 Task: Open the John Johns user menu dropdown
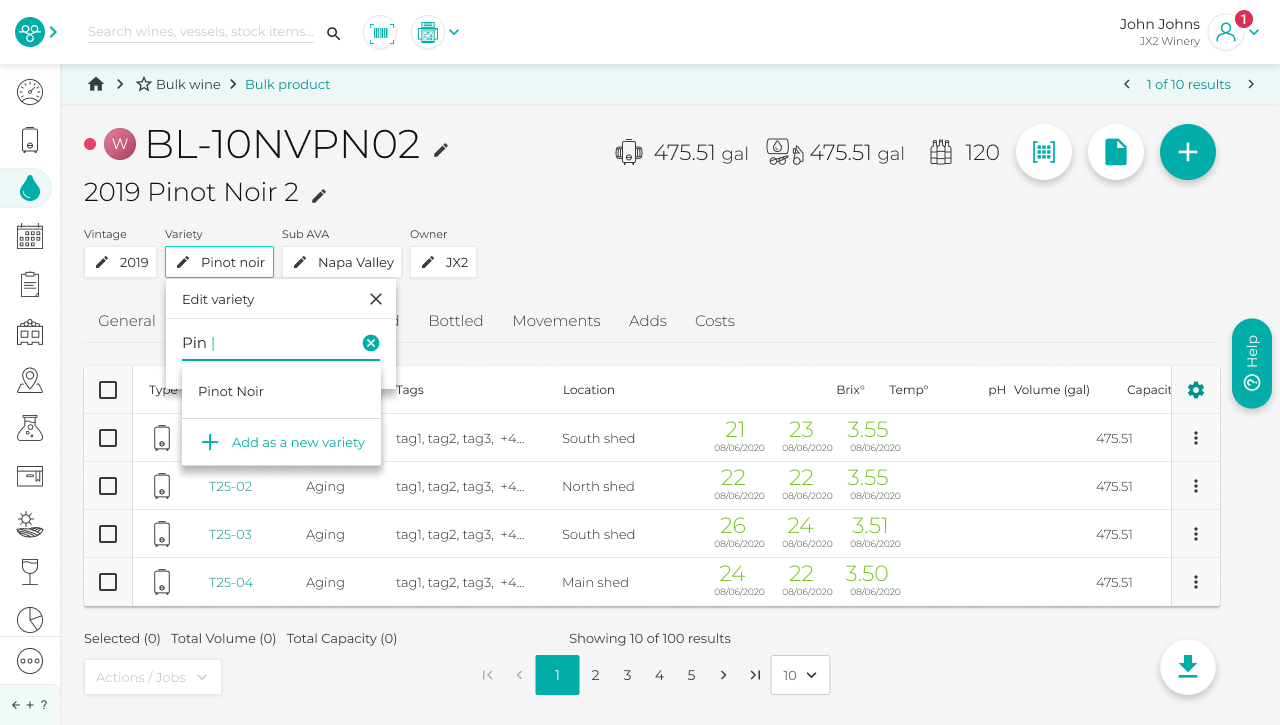[1254, 32]
